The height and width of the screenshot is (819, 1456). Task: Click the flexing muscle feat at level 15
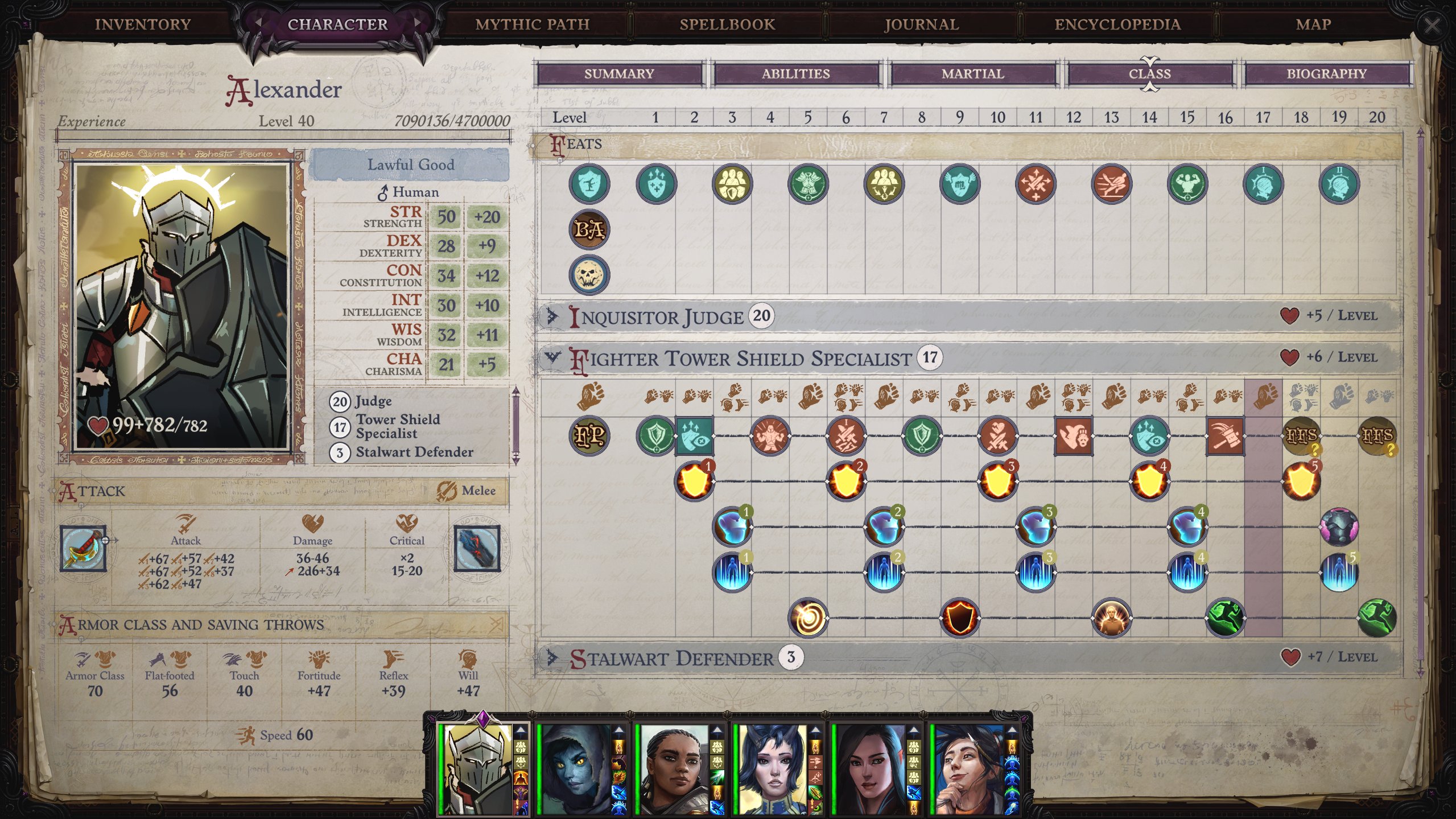point(1187,184)
